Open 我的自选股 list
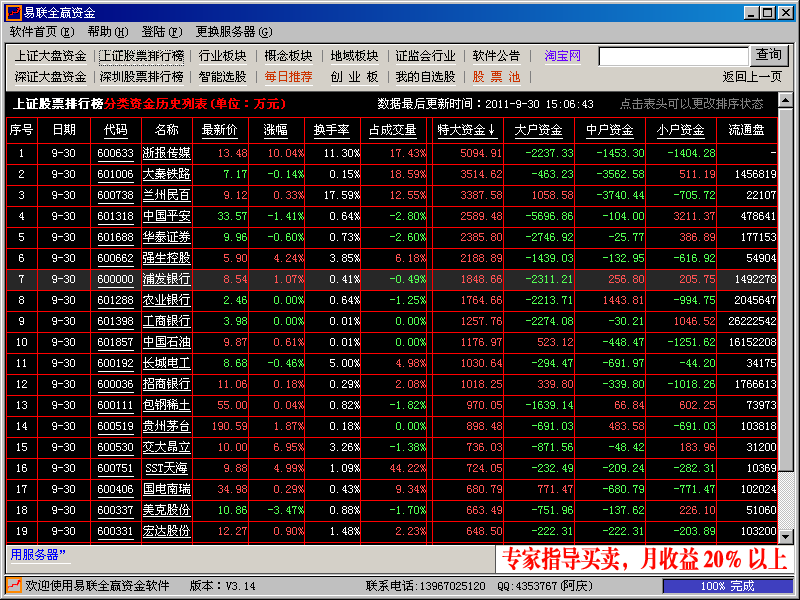Screen dimensions: 800x600 (x=425, y=76)
